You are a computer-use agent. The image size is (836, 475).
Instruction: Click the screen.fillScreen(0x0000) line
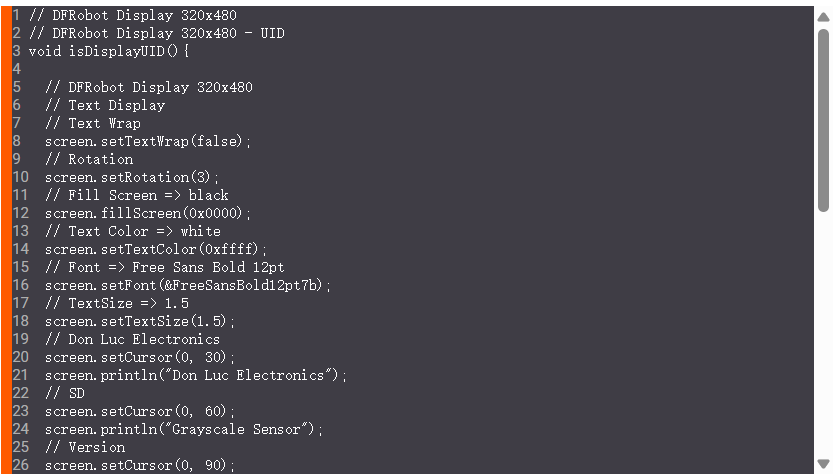tap(148, 213)
